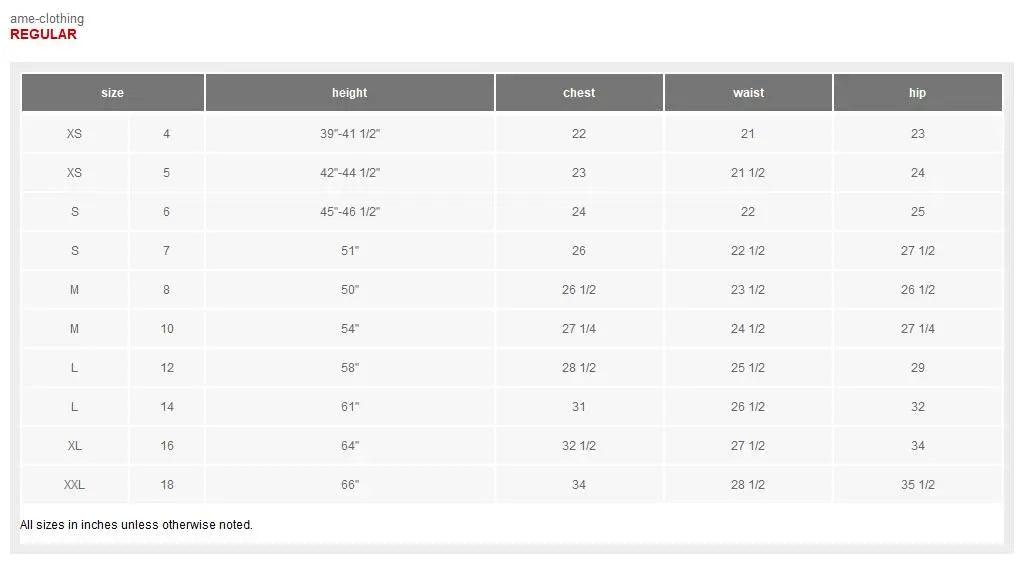This screenshot has width=1024, height=569.
Task: Click the chest value 32 1/2
Action: 579,446
